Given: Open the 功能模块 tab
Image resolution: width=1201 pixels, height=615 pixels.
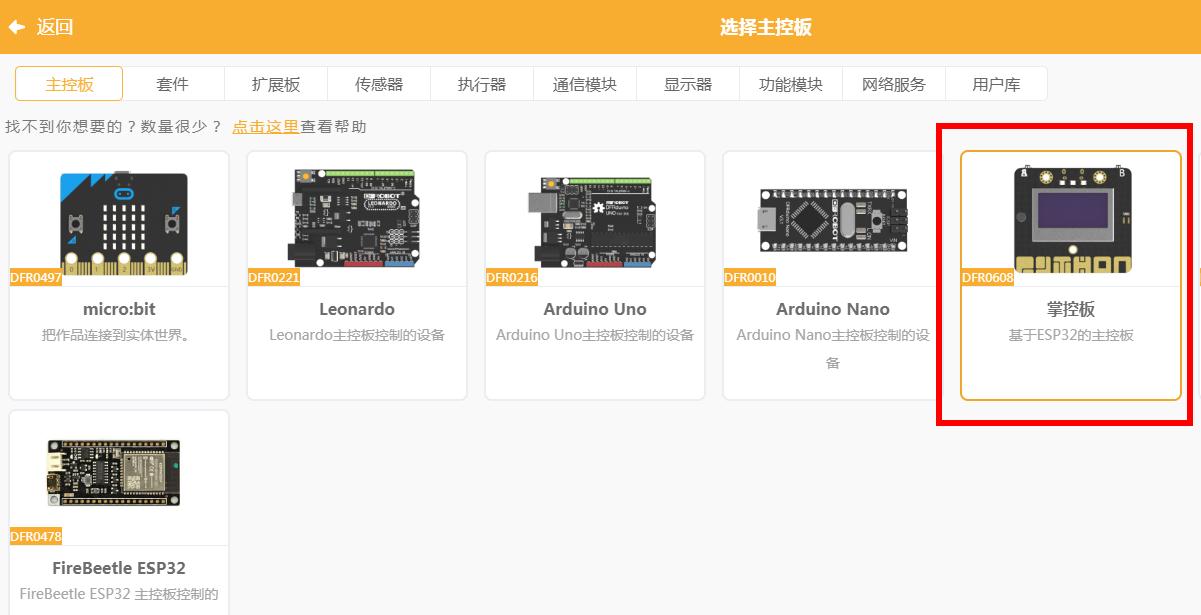Looking at the screenshot, I should [x=791, y=84].
